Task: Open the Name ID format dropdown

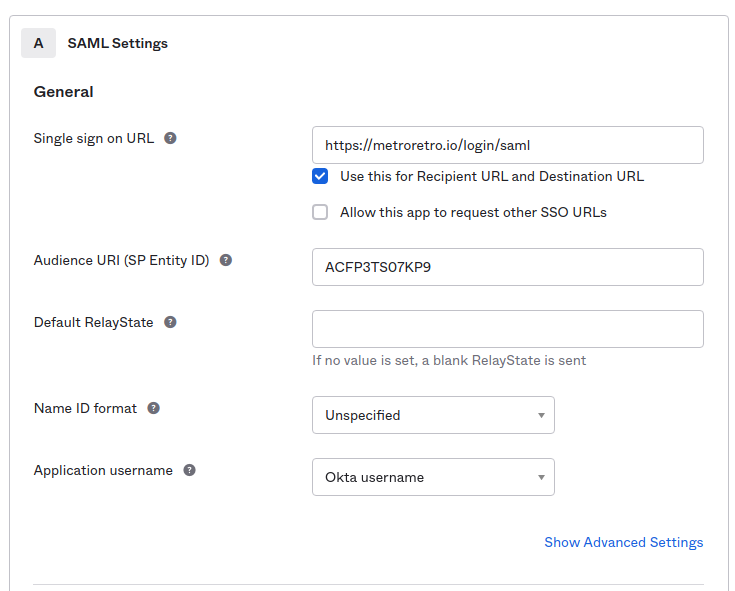Action: click(x=433, y=415)
